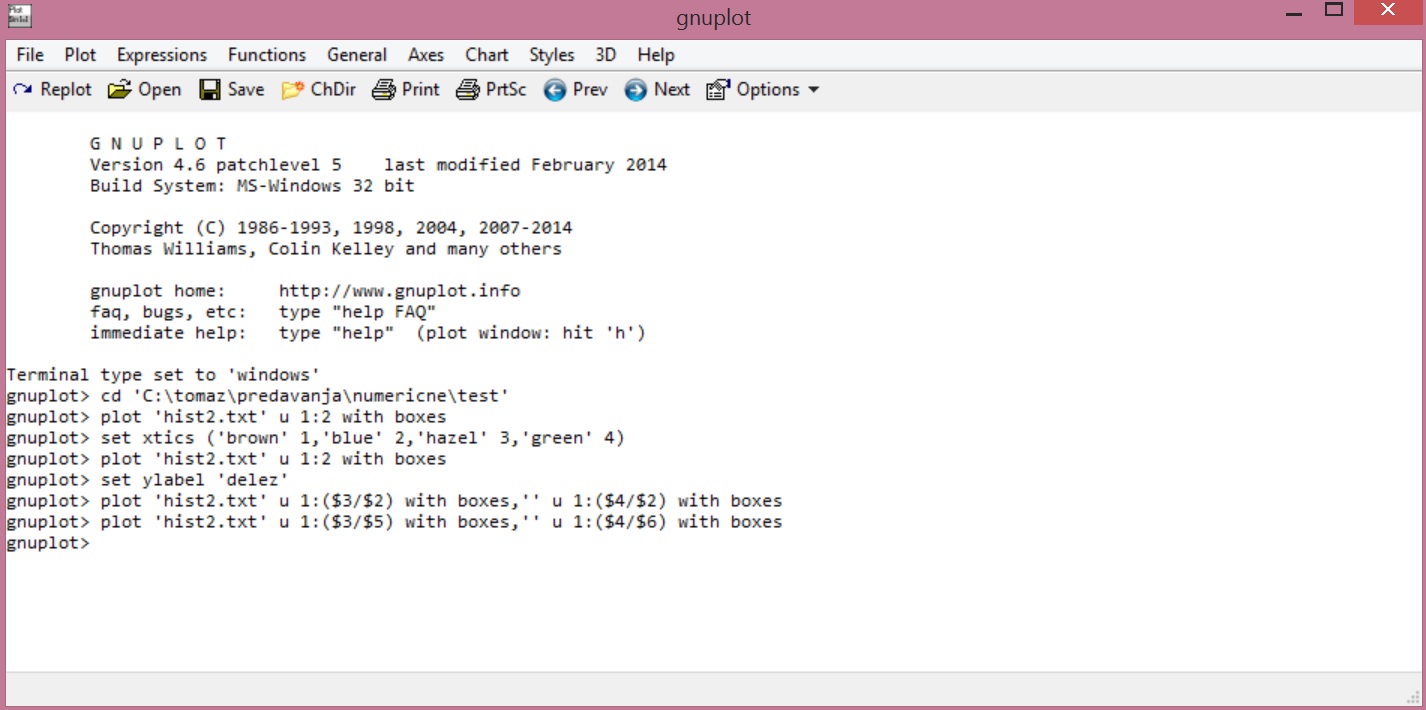The width and height of the screenshot is (1426, 710).
Task: Click the Options toolbar label
Action: coord(768,90)
